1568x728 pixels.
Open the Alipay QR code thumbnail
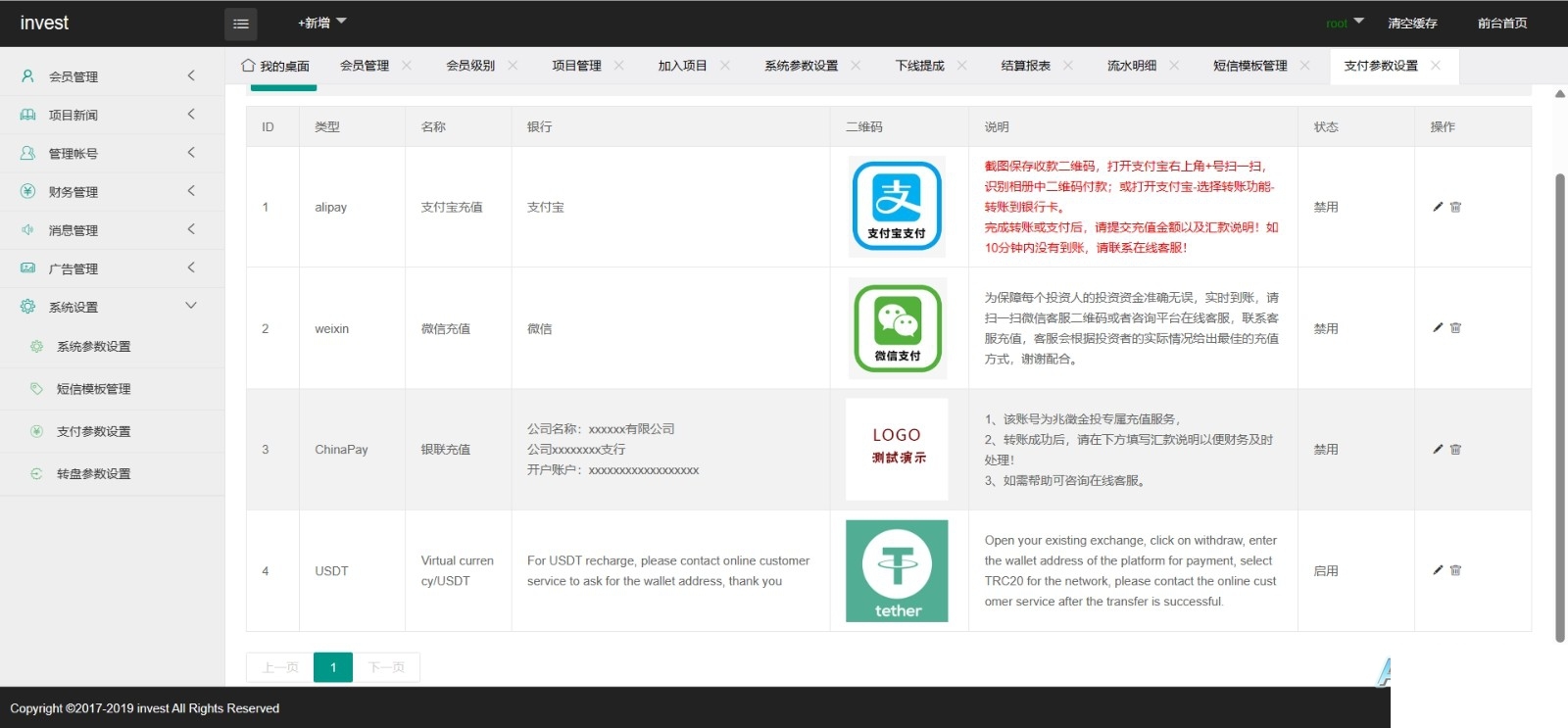[x=897, y=207]
